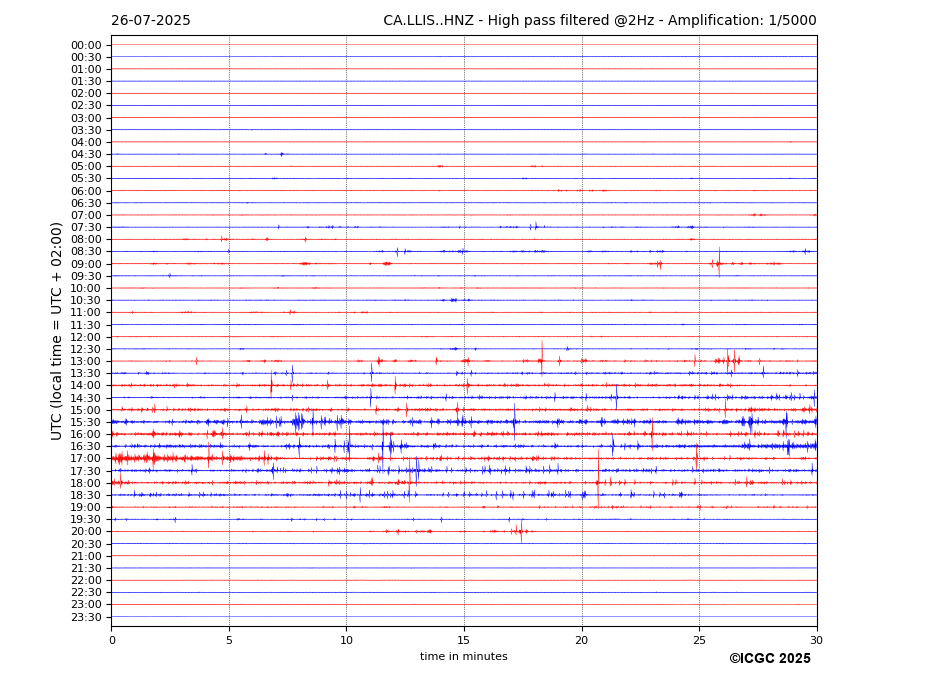
Task: Click the 15:00 row label
Action: (x=86, y=410)
